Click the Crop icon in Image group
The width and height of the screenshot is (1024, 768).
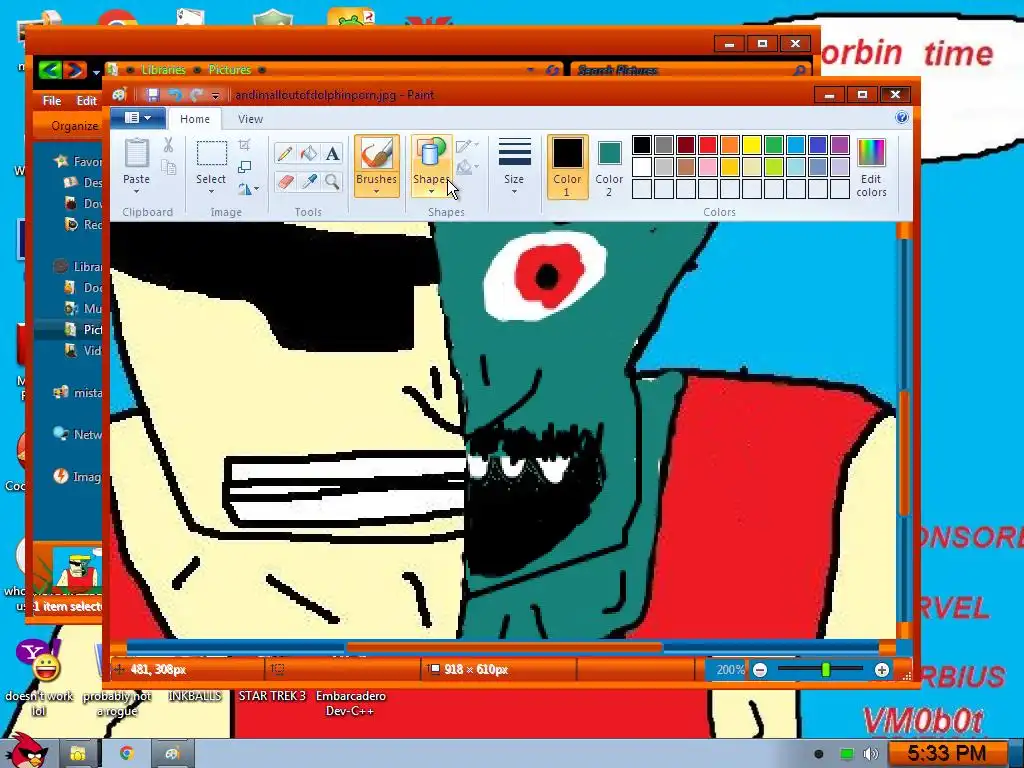[x=244, y=145]
